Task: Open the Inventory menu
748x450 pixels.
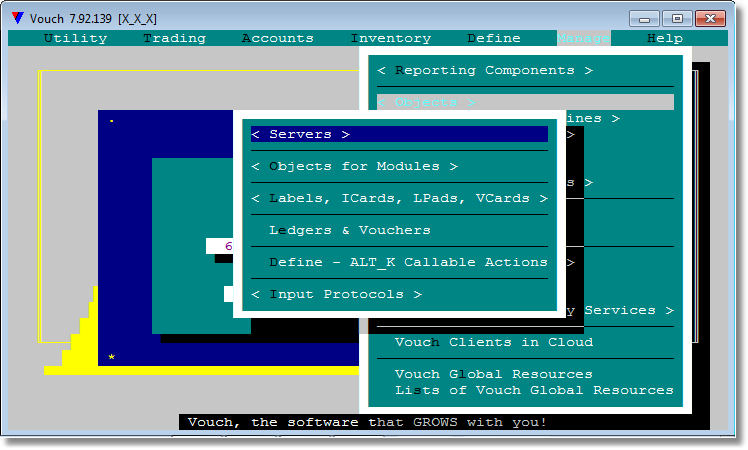Action: pyautogui.click(x=391, y=38)
